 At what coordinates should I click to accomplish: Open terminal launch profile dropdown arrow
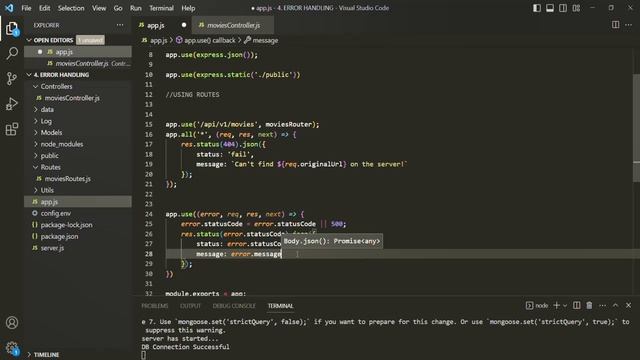click(565, 305)
